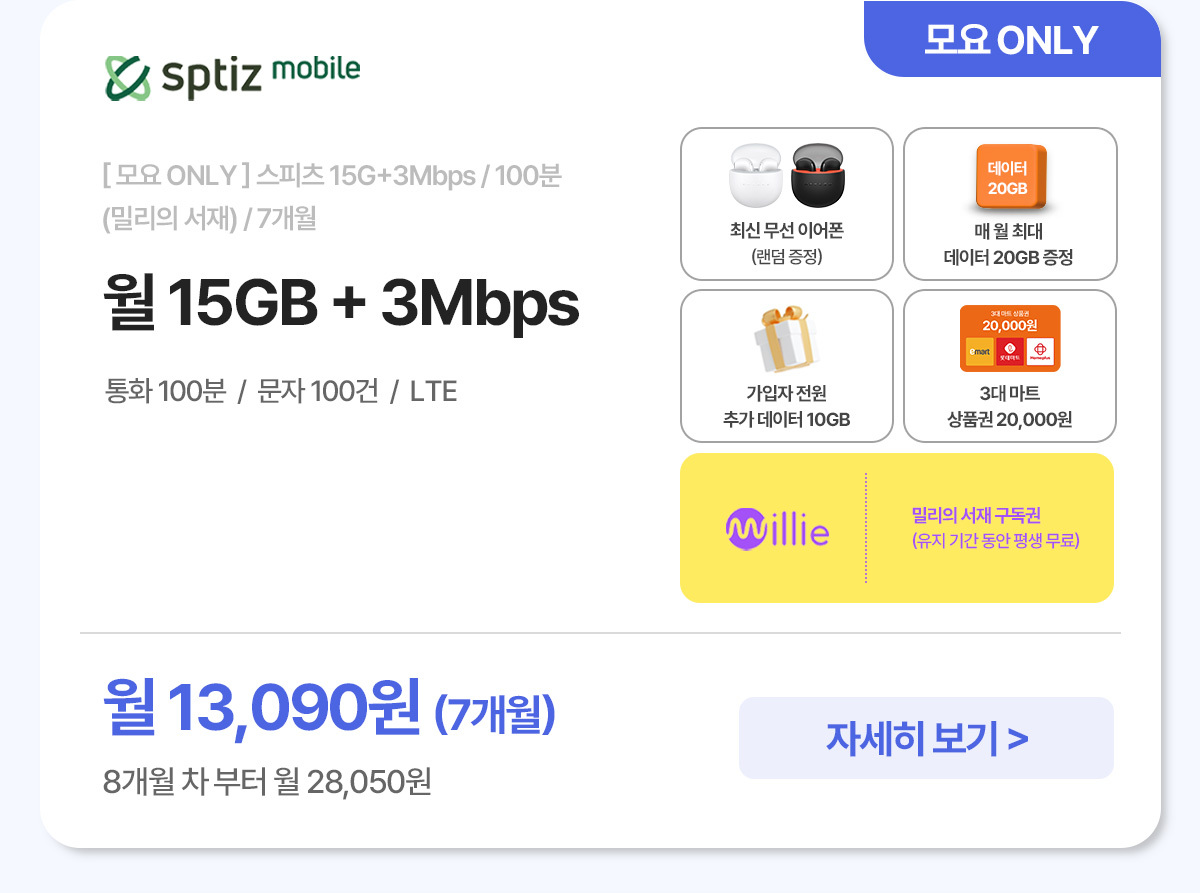
Task: Click the 밀리의 서재 구독권 text
Action: 976,516
